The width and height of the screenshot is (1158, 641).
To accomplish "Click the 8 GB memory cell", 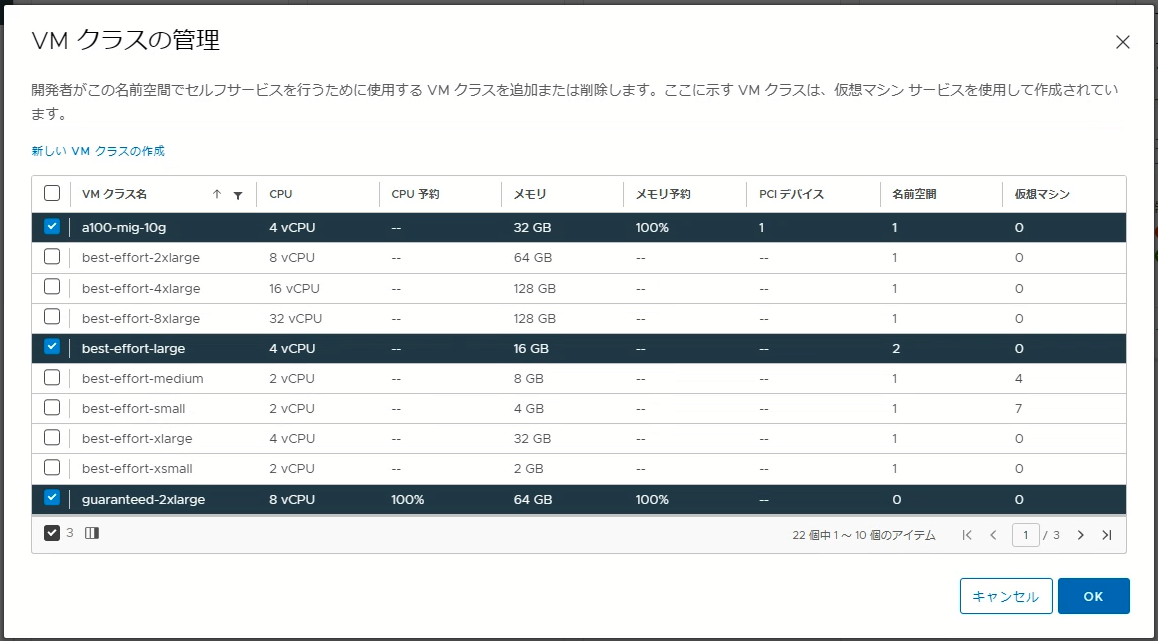I will 529,378.
